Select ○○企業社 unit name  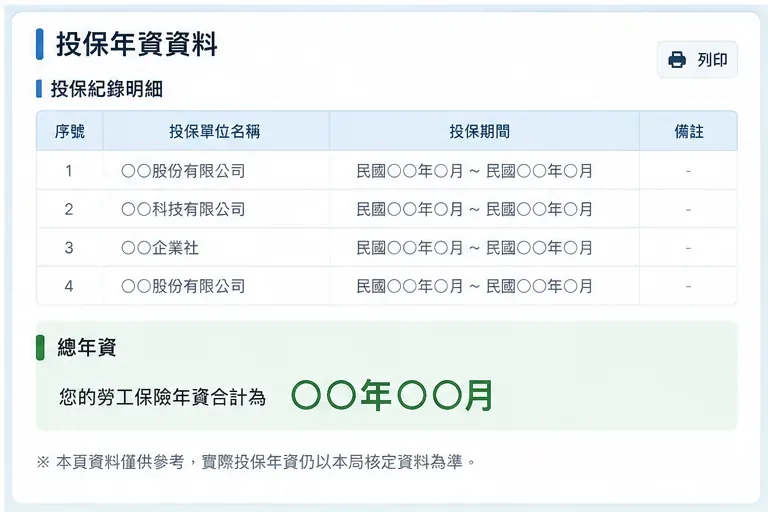(x=160, y=247)
